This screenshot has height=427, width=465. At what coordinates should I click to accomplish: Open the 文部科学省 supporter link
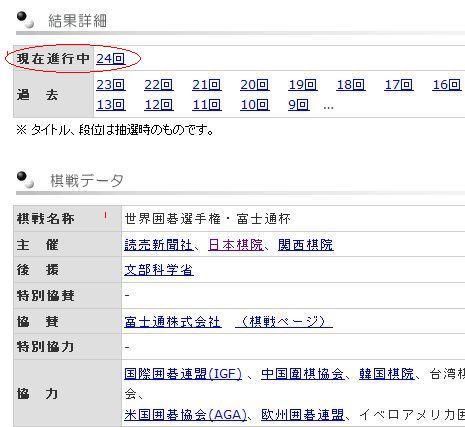tap(159, 270)
